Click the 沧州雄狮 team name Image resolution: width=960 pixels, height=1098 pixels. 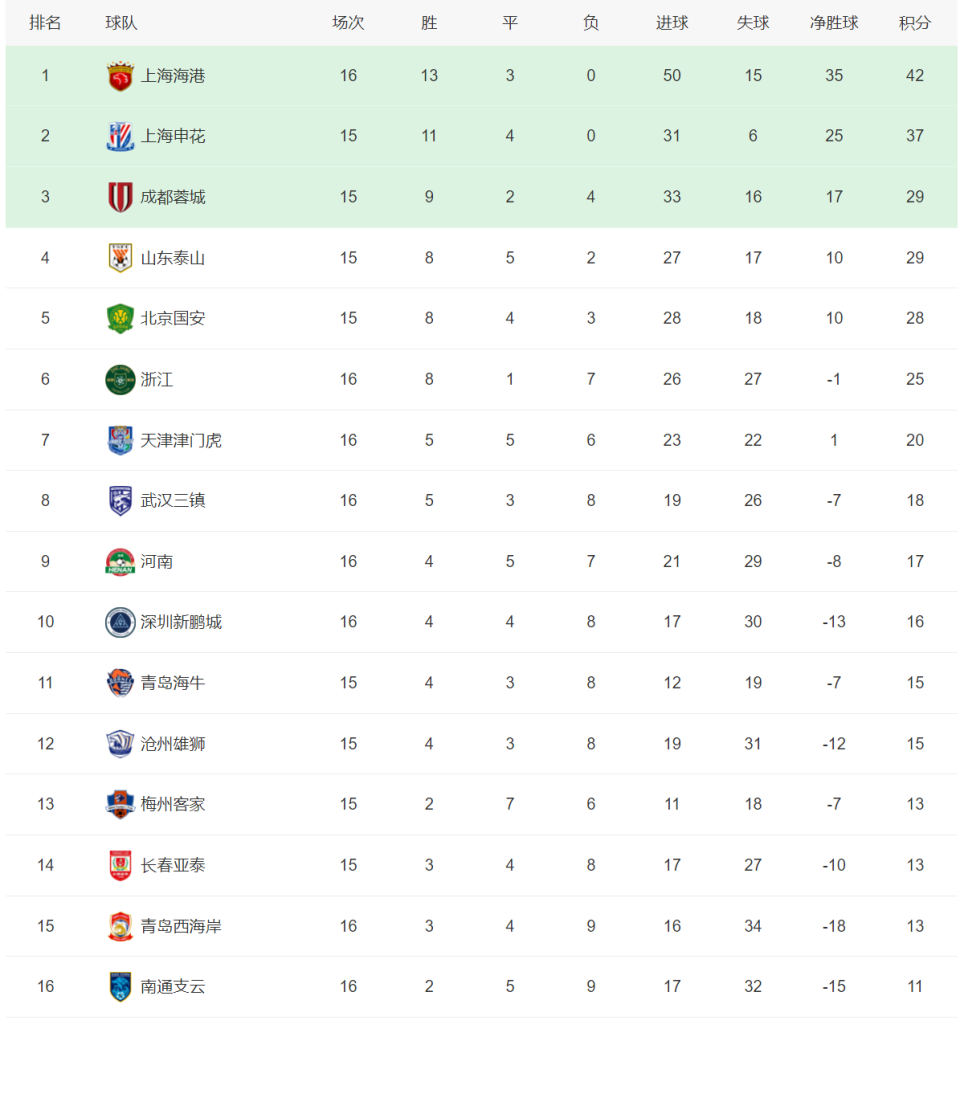point(173,744)
